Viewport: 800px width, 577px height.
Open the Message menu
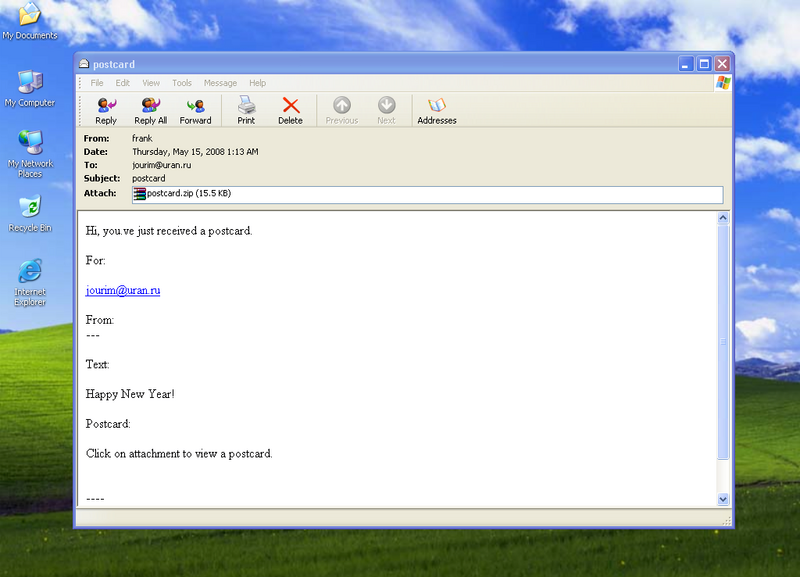pos(220,83)
